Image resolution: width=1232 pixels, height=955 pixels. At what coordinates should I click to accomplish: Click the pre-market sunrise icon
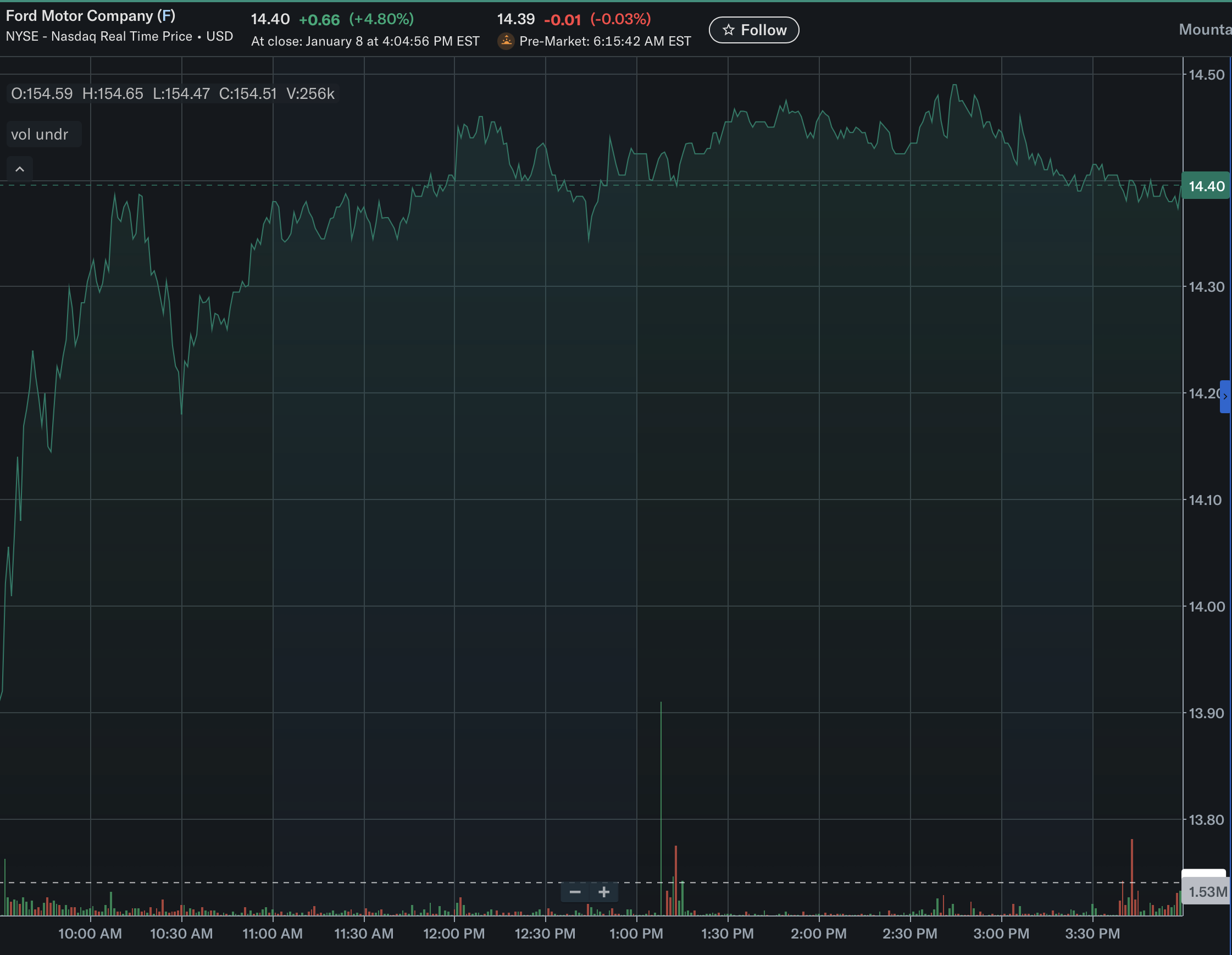click(506, 41)
